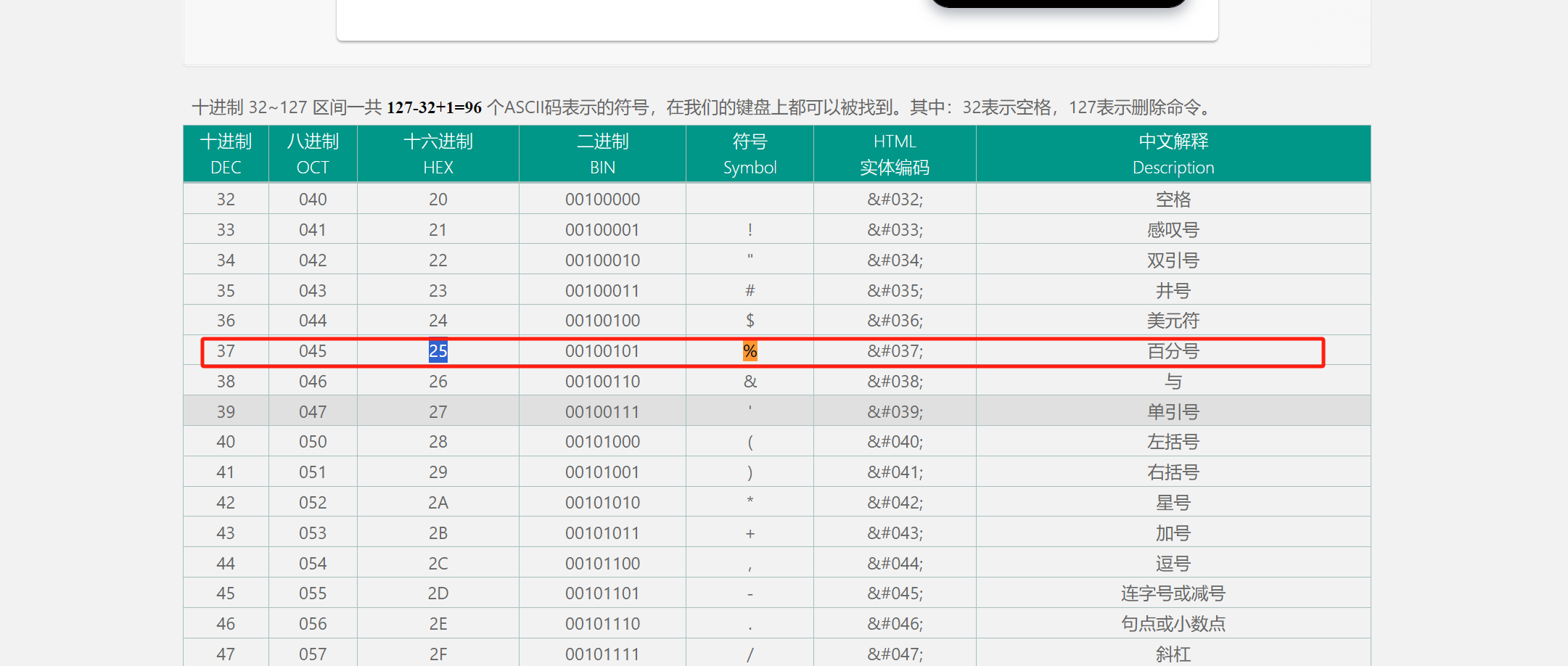Select the &#033; HTML entity cell

pos(895,229)
